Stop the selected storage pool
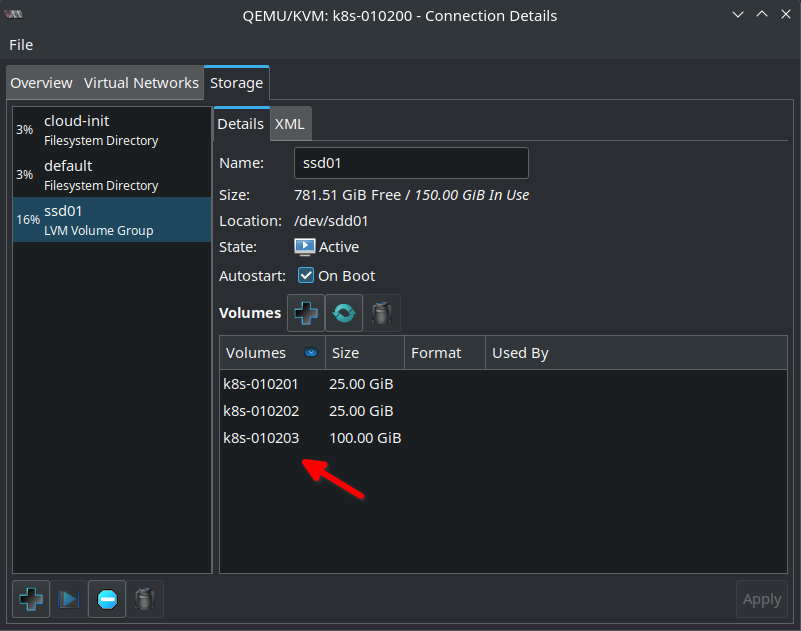The width and height of the screenshot is (801, 631). pos(107,599)
